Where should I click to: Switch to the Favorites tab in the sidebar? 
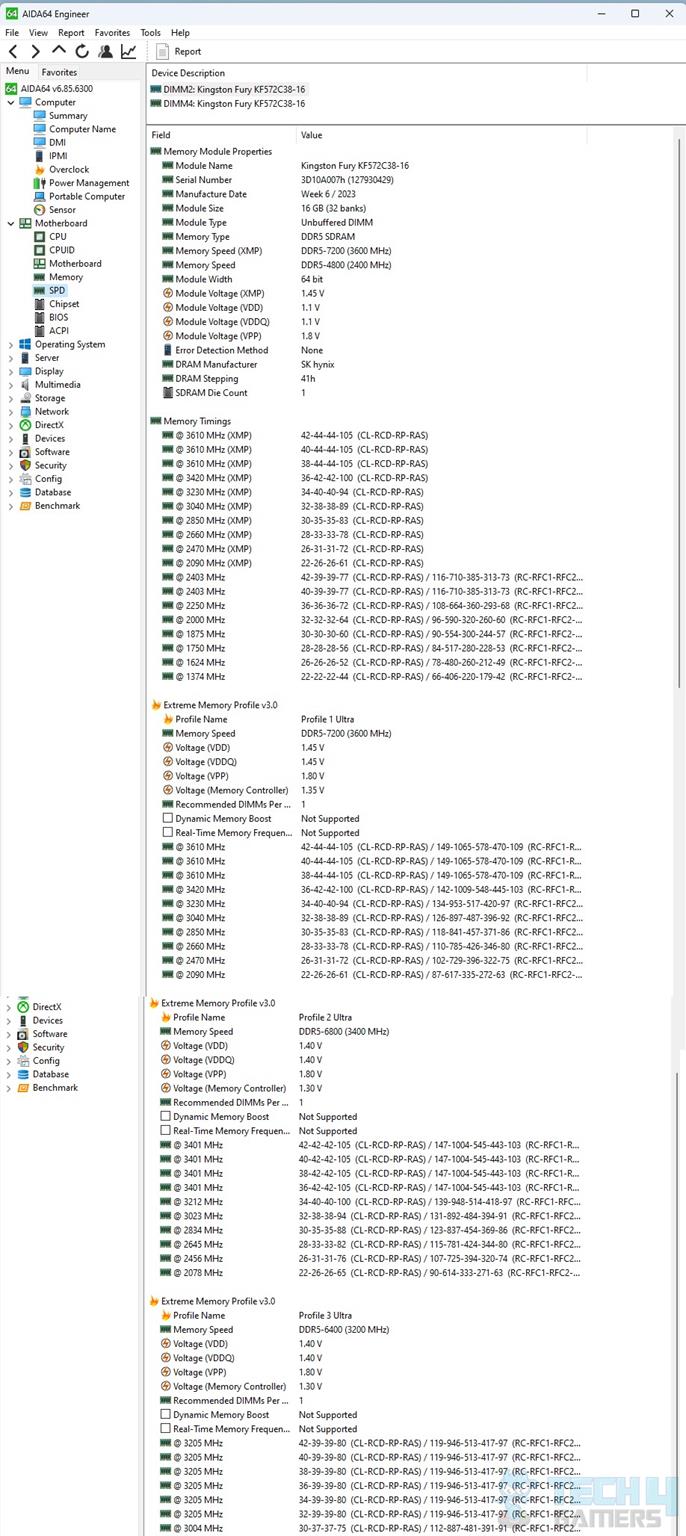pyautogui.click(x=59, y=72)
